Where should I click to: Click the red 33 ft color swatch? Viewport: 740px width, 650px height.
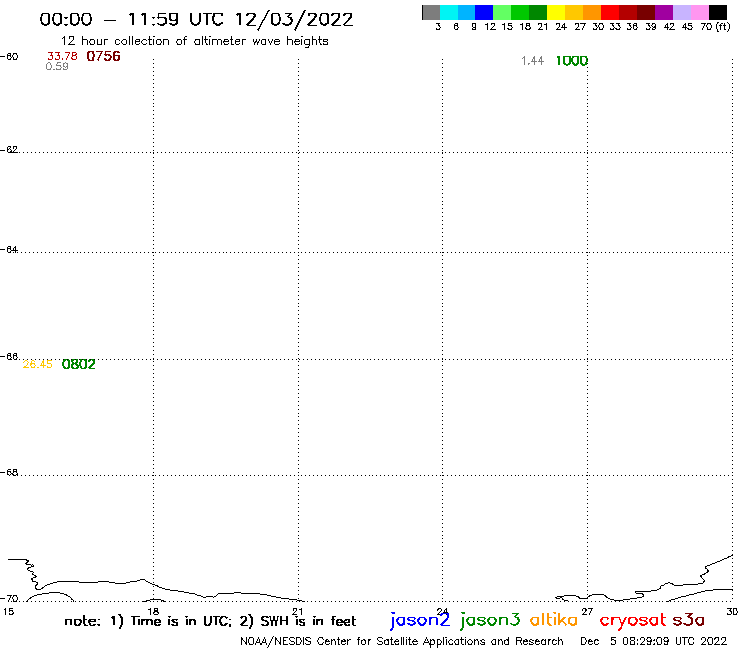610,12
